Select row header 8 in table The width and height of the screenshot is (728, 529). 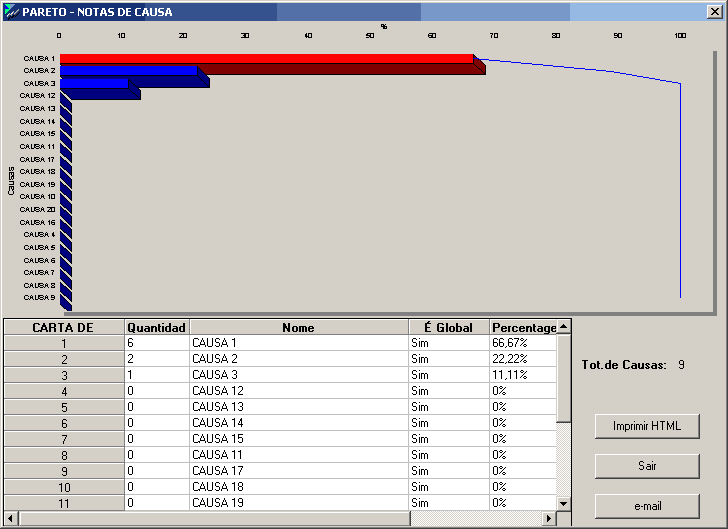point(64,455)
